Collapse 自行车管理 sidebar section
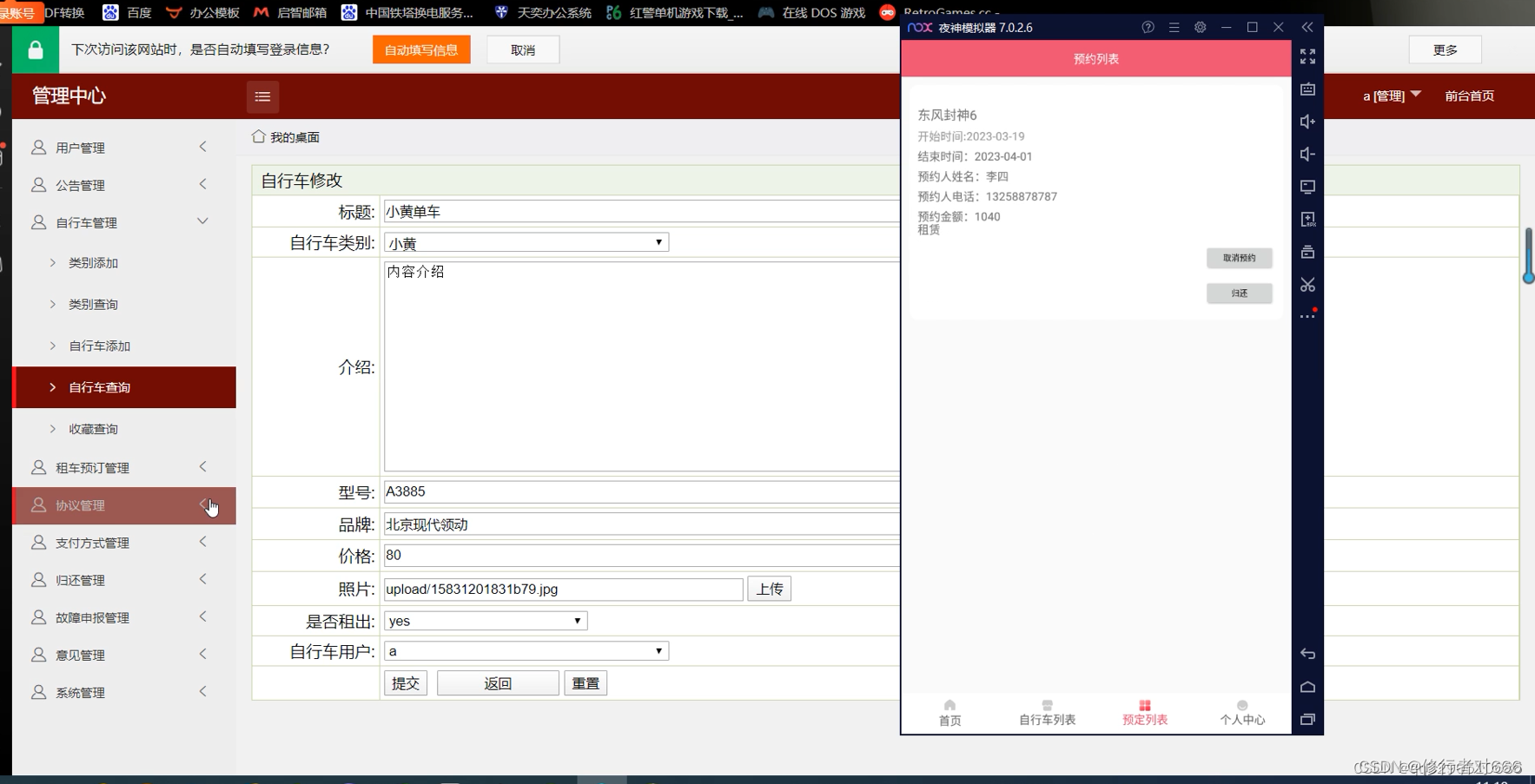Screen dimensions: 1535x784 [124, 222]
